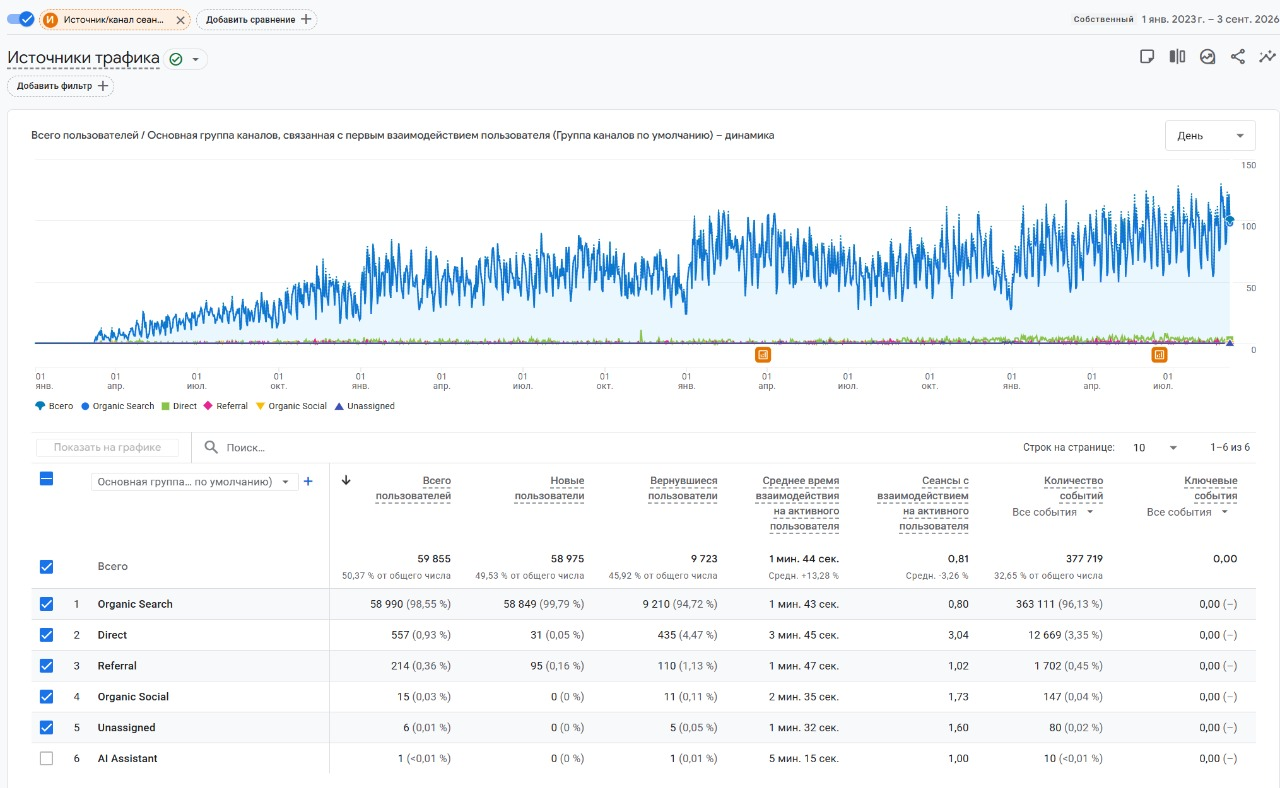1280x788 pixels.
Task: Add a secondary dimension with blue plus
Action: pyautogui.click(x=308, y=482)
